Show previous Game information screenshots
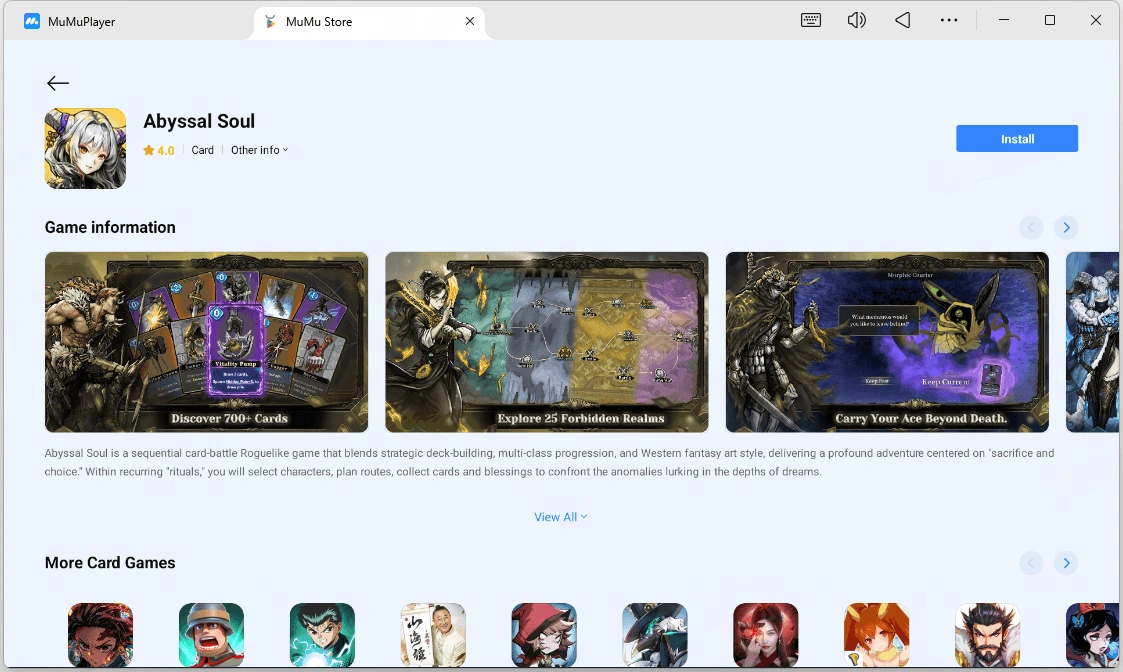The width and height of the screenshot is (1123, 672). pyautogui.click(x=1031, y=228)
